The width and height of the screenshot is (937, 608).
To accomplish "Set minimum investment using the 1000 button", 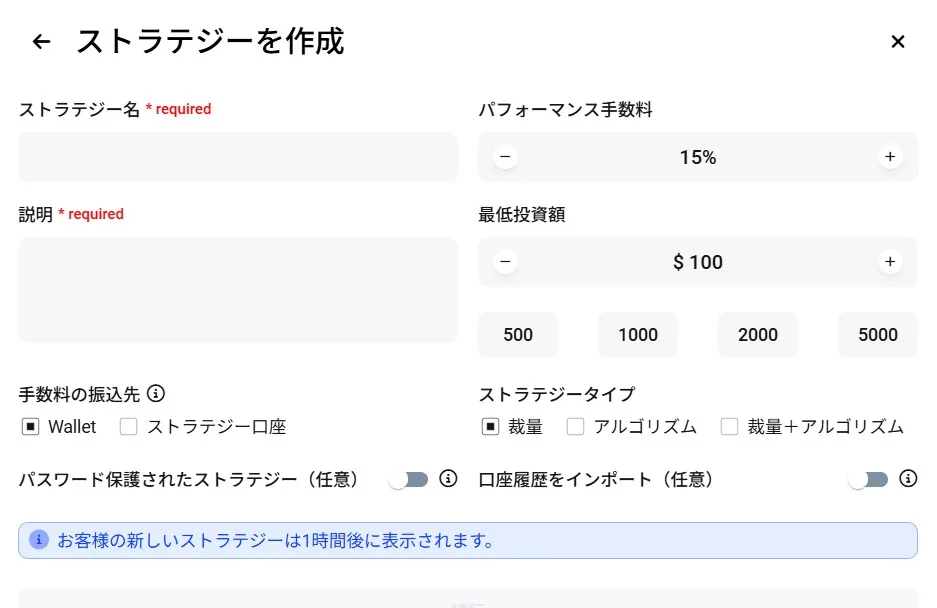I will pyautogui.click(x=637, y=334).
